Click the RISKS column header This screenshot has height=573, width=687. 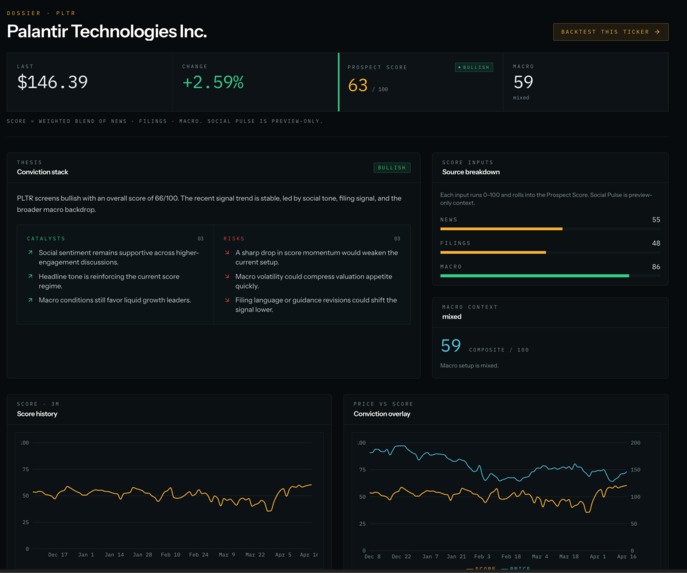coord(234,238)
